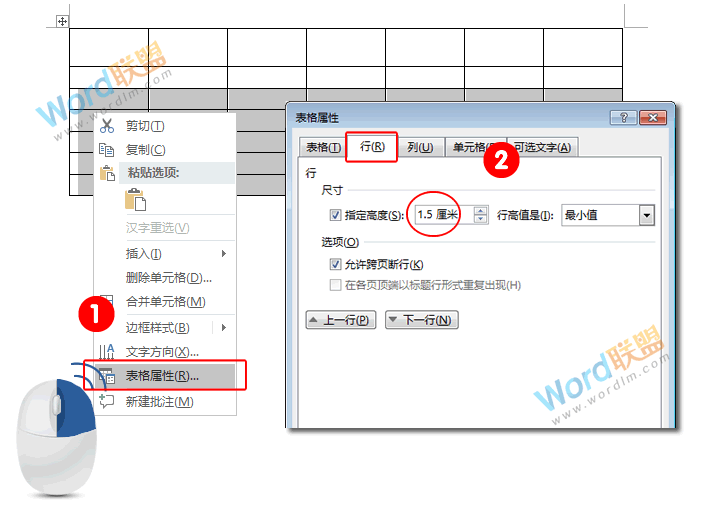
Task: Switch to the 列(U) tab
Action: (420, 147)
